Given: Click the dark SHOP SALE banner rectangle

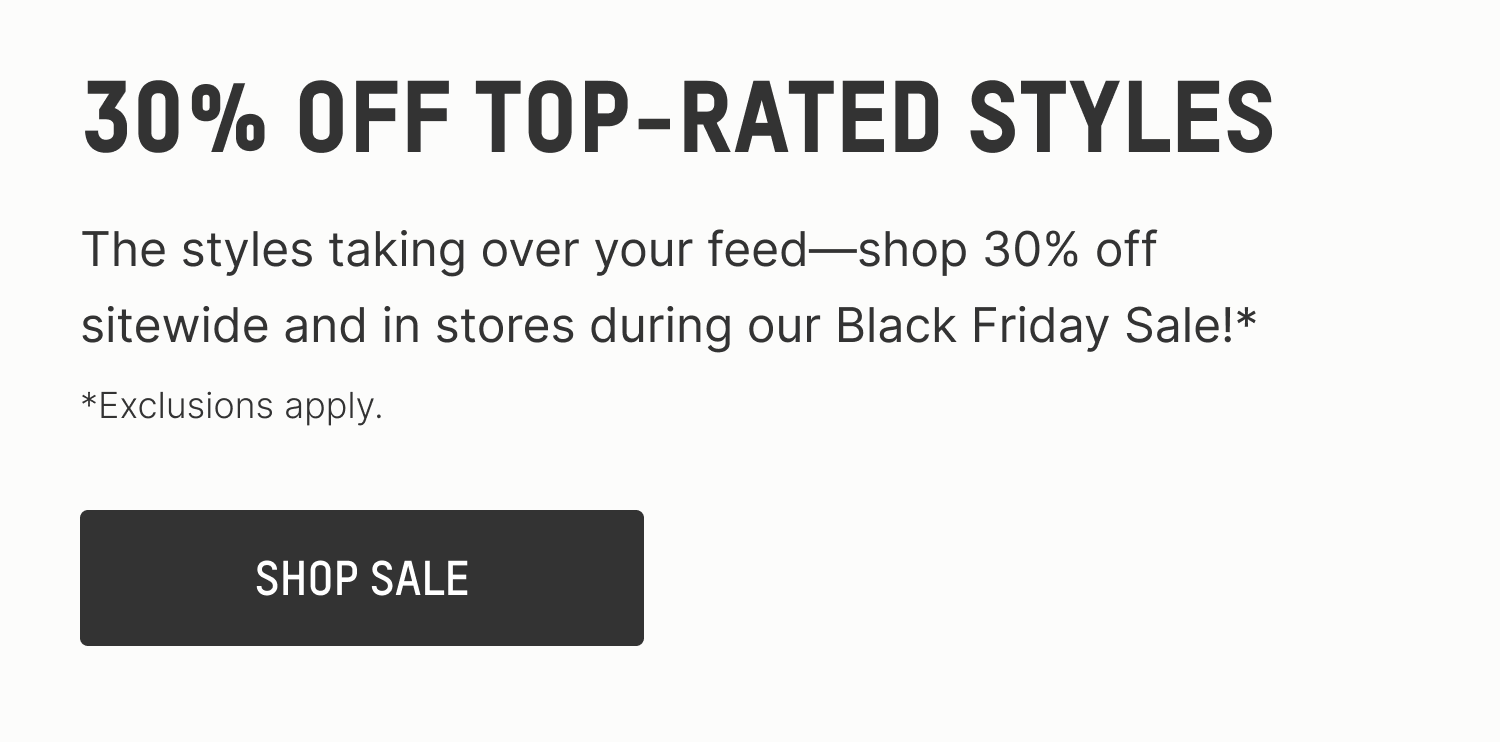Looking at the screenshot, I should click(x=361, y=578).
